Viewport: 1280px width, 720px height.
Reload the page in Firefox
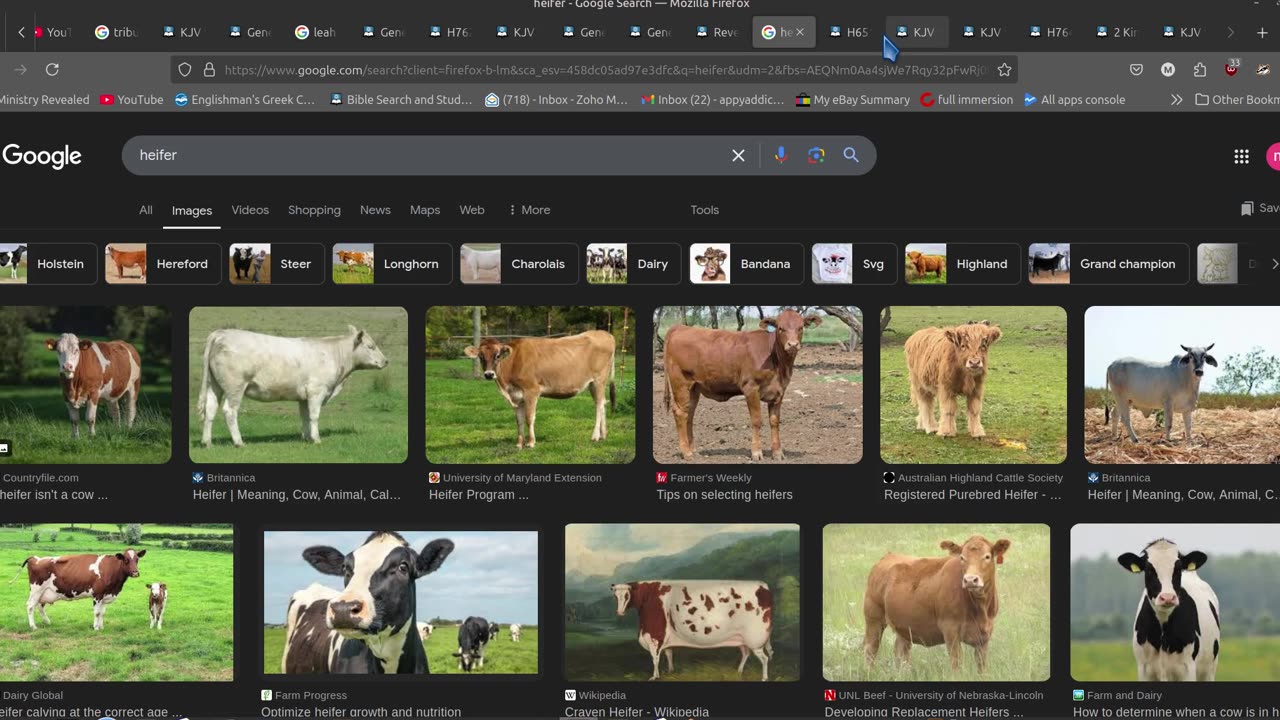(52, 69)
